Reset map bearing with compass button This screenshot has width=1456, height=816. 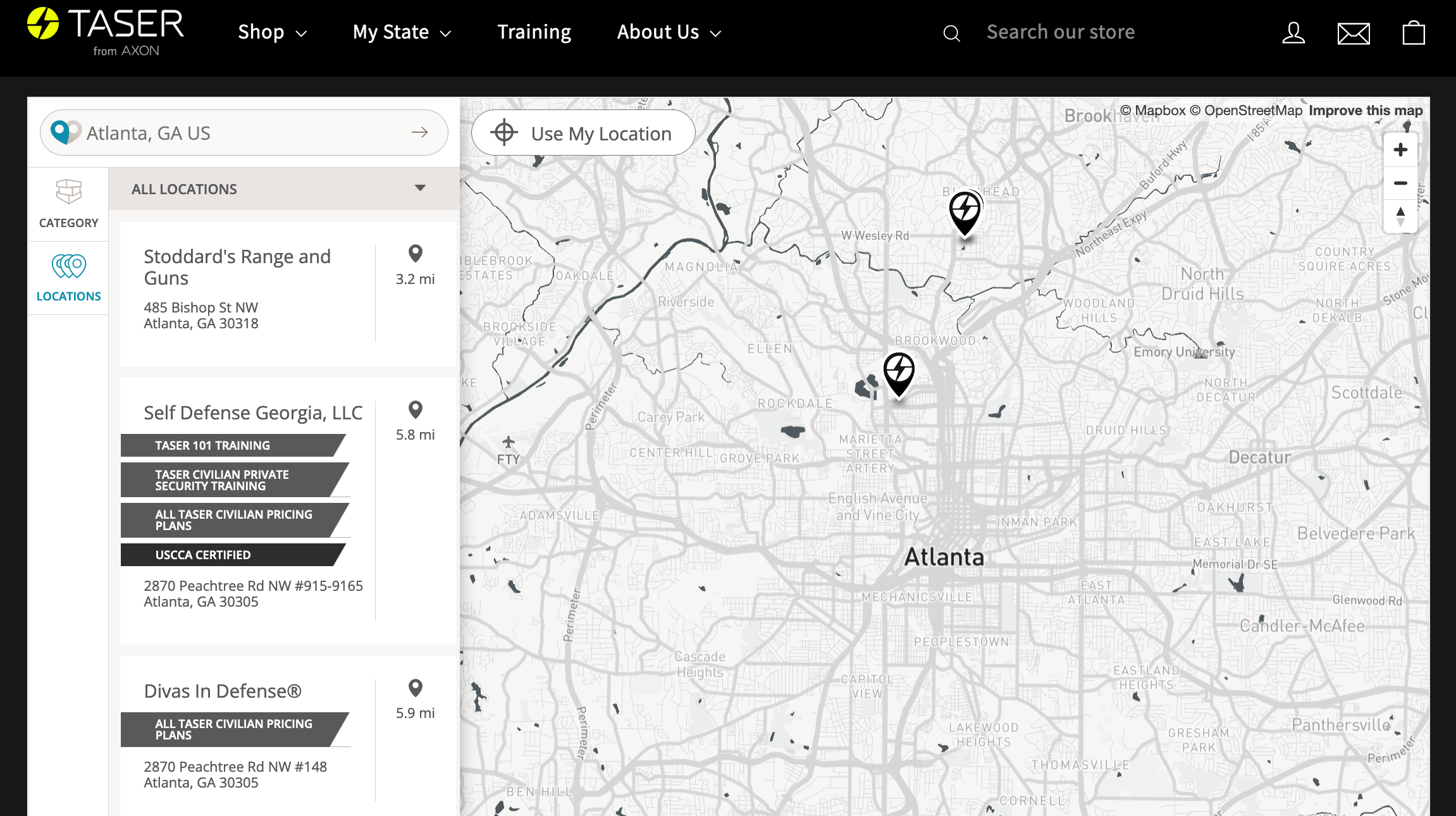click(1400, 216)
